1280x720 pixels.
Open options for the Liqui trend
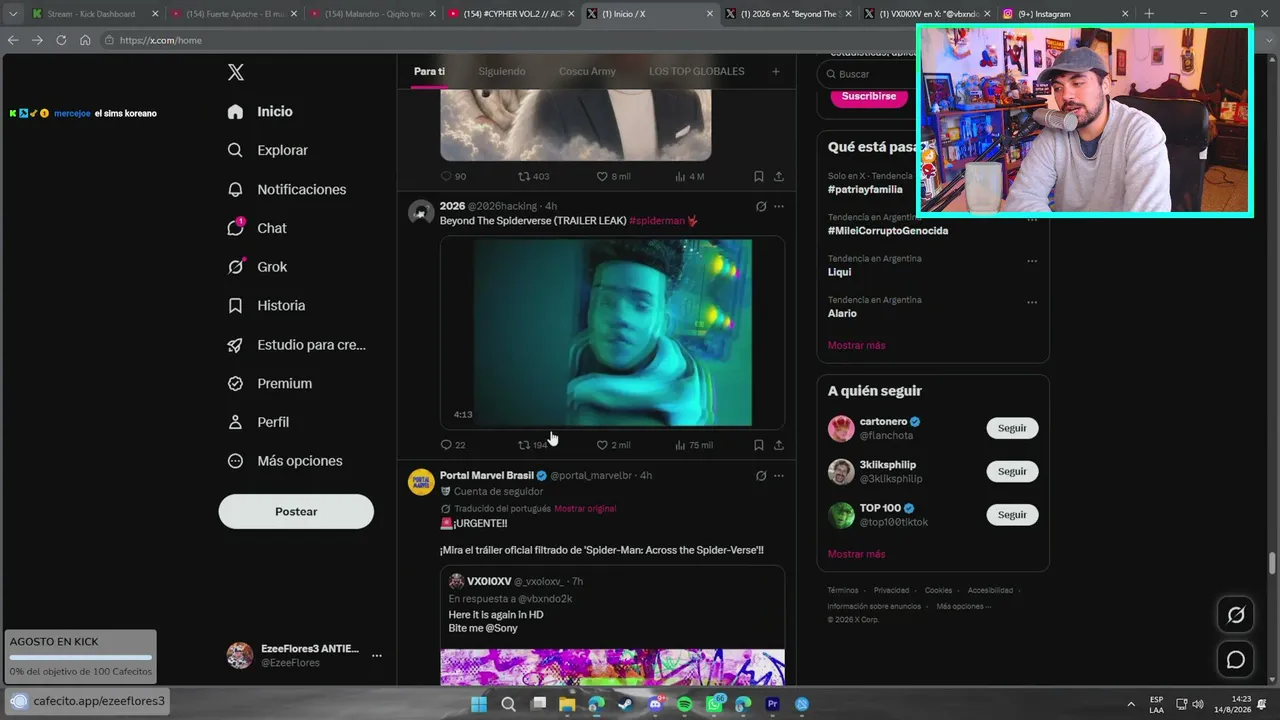pyautogui.click(x=1032, y=261)
